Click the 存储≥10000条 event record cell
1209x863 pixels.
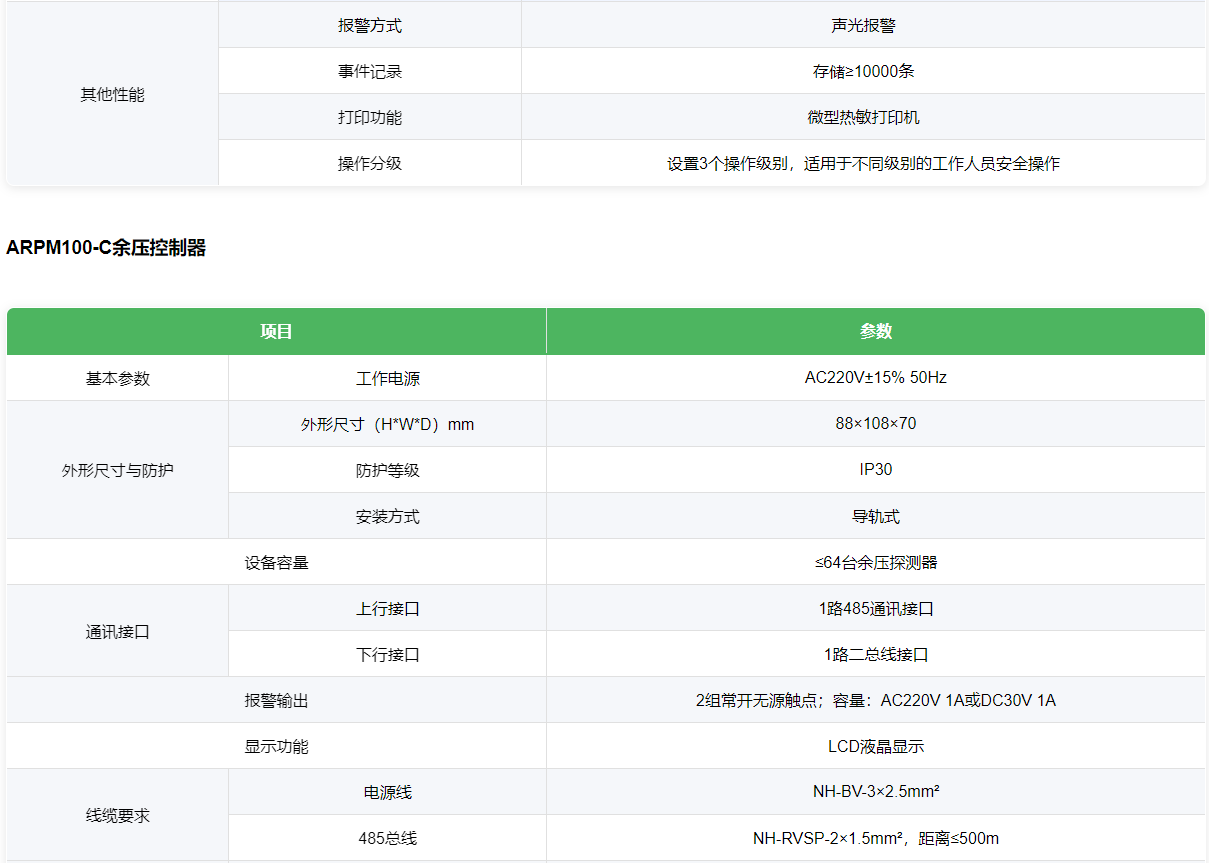[863, 71]
